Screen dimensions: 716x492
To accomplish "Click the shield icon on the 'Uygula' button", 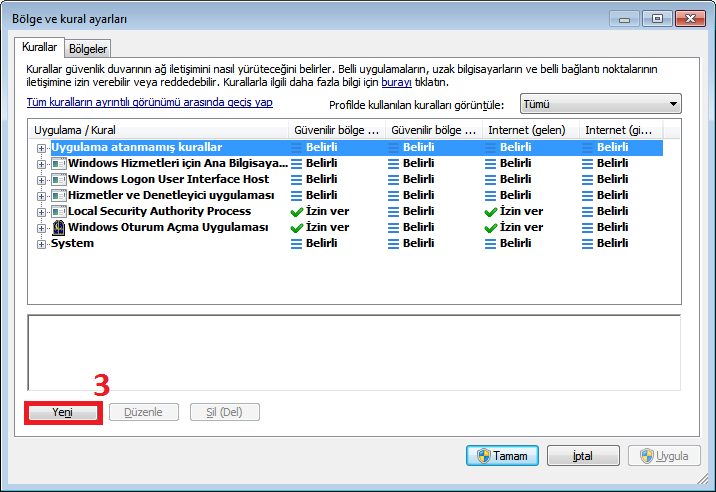I will (x=646, y=455).
